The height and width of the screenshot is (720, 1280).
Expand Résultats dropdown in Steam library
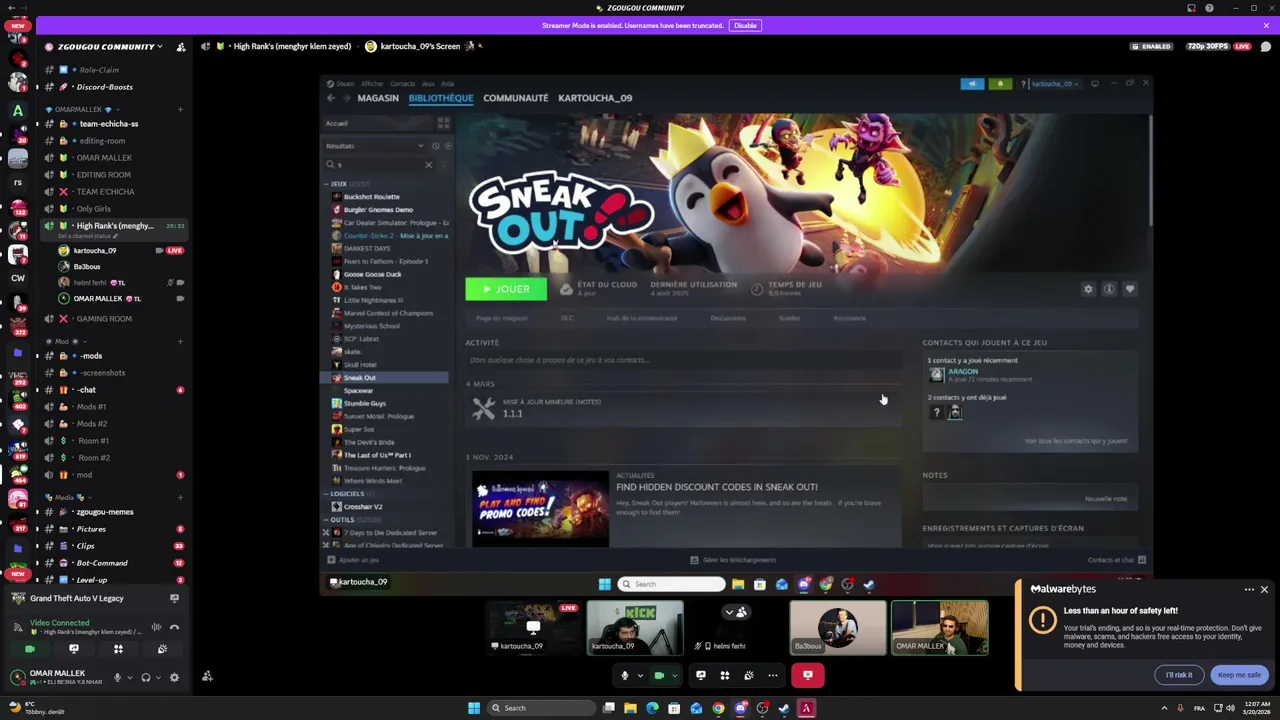point(420,146)
